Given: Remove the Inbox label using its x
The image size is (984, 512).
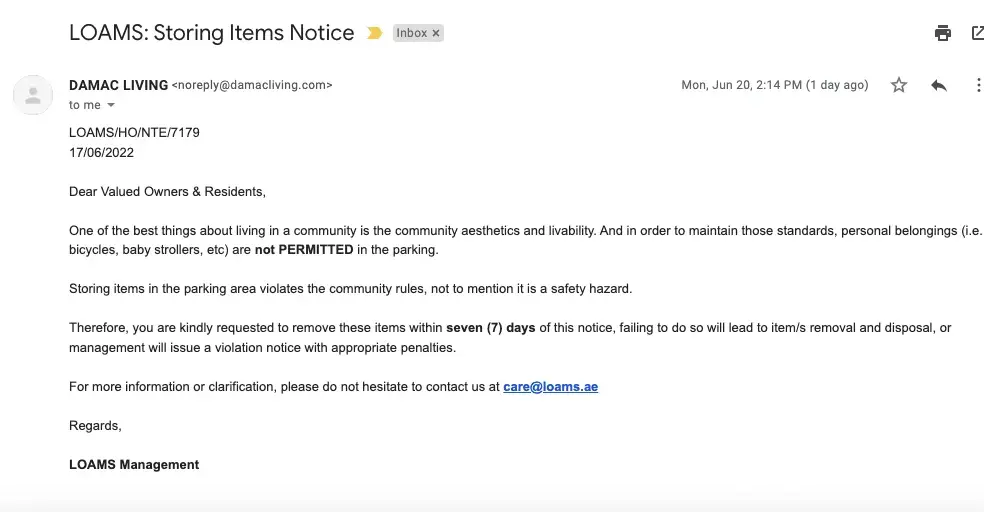Looking at the screenshot, I should 436,34.
